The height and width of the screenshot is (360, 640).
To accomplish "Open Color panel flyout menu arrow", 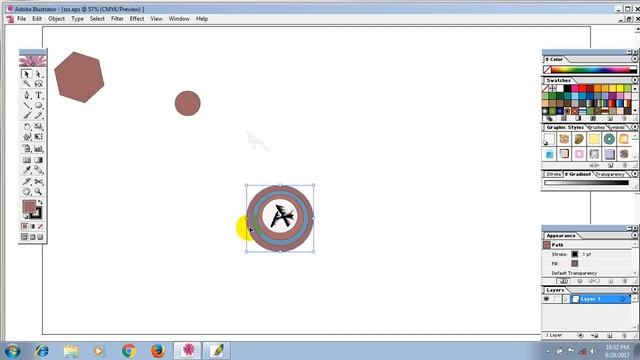I will pos(635,59).
